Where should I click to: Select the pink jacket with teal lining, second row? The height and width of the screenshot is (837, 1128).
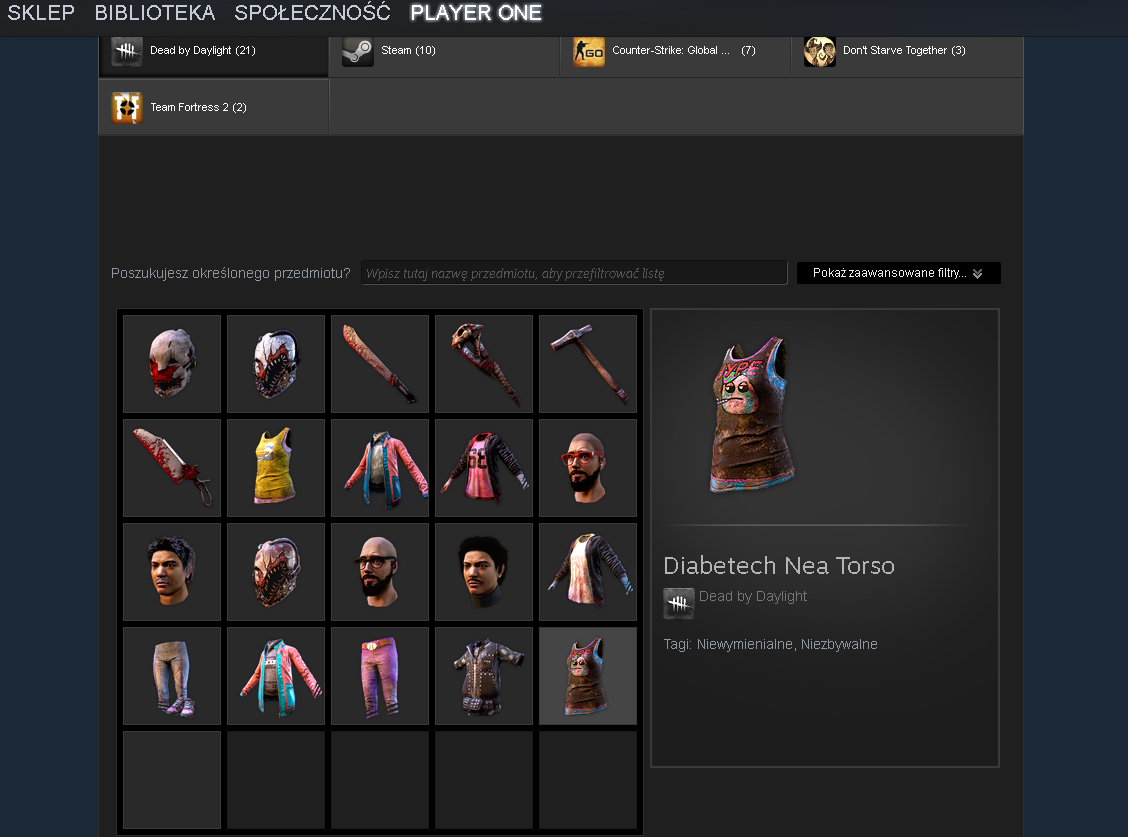[380, 468]
